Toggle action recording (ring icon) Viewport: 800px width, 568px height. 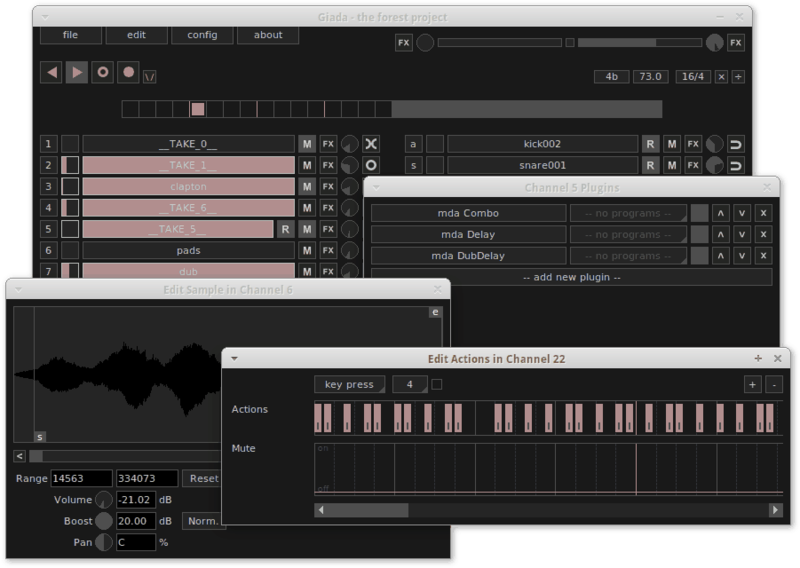[x=103, y=72]
